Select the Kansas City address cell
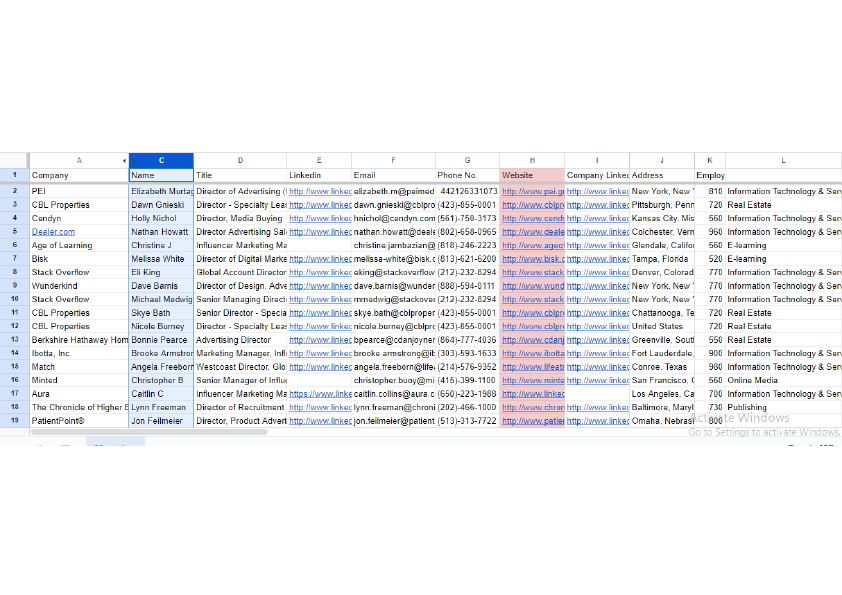Image resolution: width=842 pixels, height=595 pixels. pyautogui.click(x=661, y=218)
